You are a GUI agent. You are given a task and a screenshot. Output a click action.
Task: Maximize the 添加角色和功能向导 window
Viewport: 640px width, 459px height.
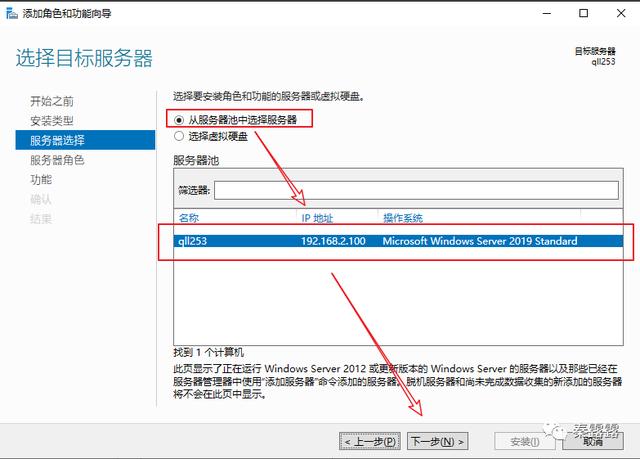[x=584, y=13]
